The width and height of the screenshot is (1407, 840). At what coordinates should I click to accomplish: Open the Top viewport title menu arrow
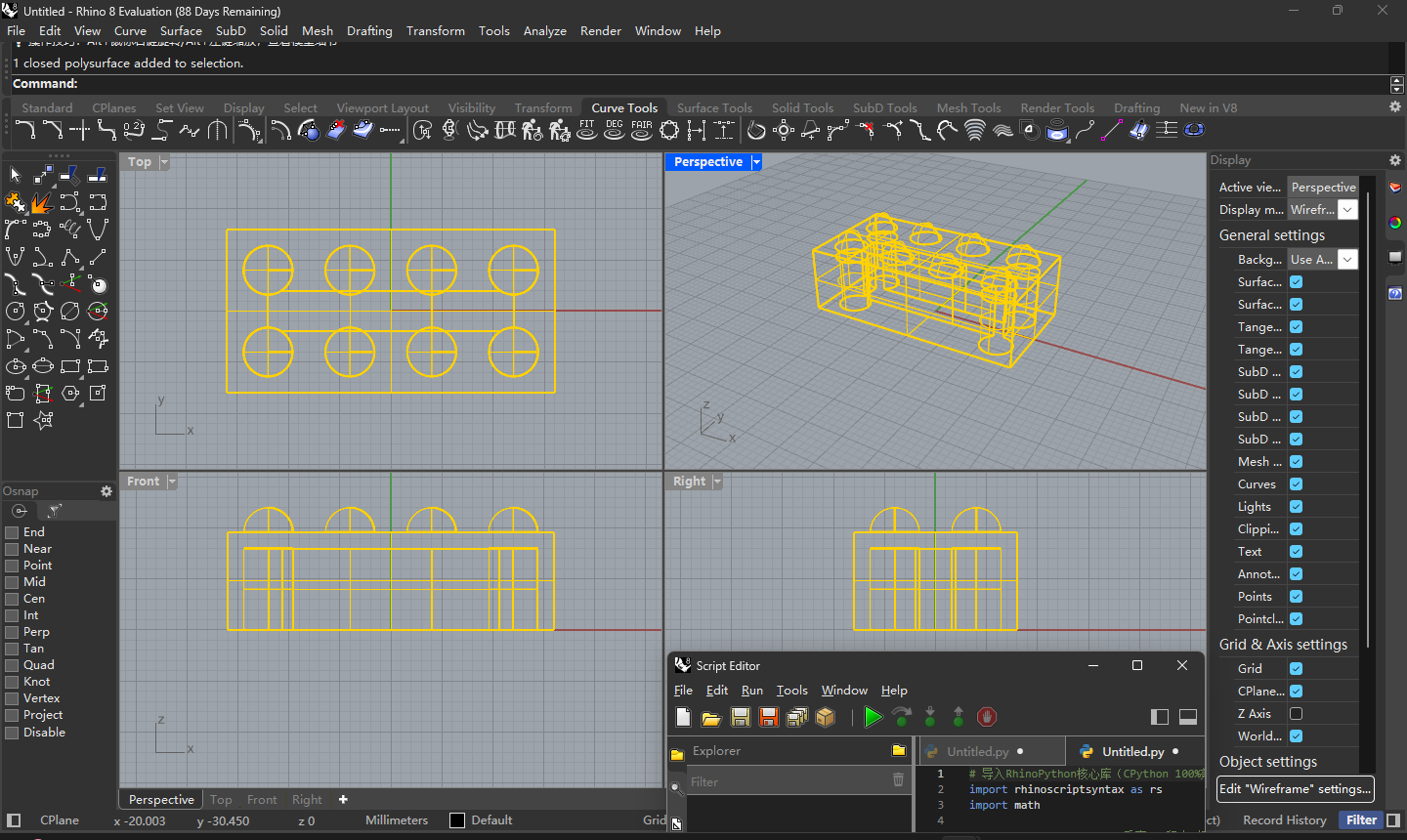[x=164, y=162]
